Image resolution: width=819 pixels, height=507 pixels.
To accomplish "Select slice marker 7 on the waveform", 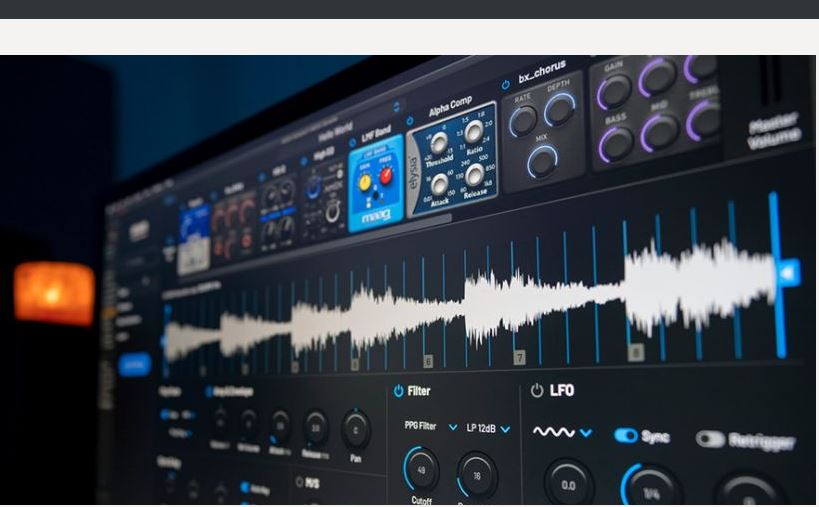I will tap(519, 357).
